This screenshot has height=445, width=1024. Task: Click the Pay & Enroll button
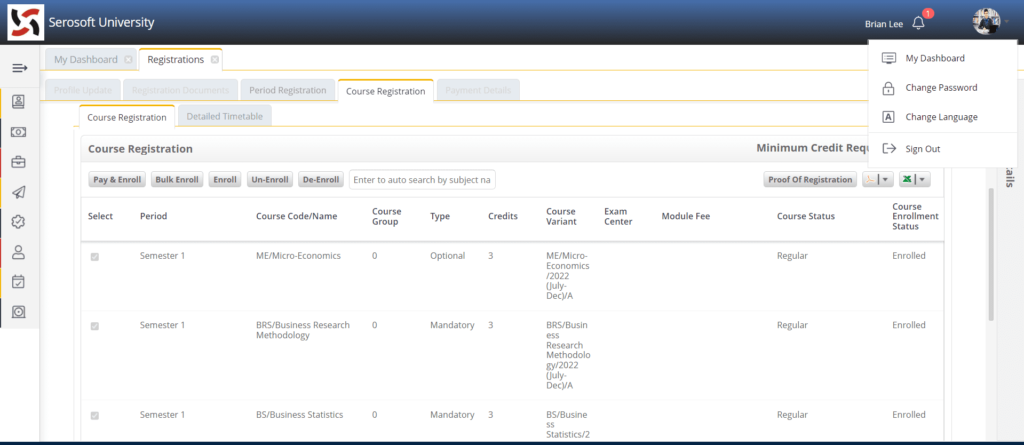(118, 180)
